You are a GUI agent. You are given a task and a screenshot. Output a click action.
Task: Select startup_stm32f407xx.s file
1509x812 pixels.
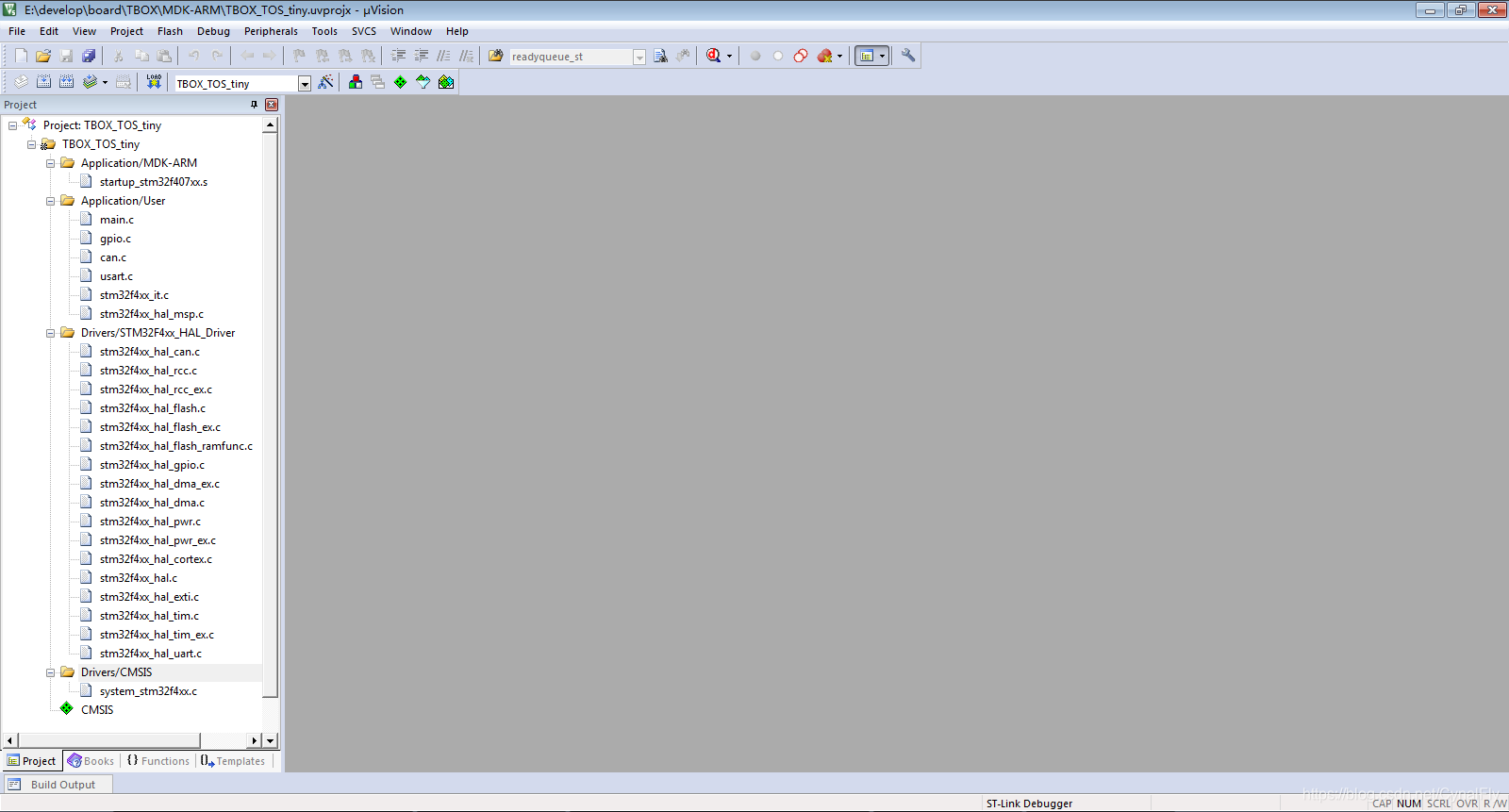coord(154,182)
